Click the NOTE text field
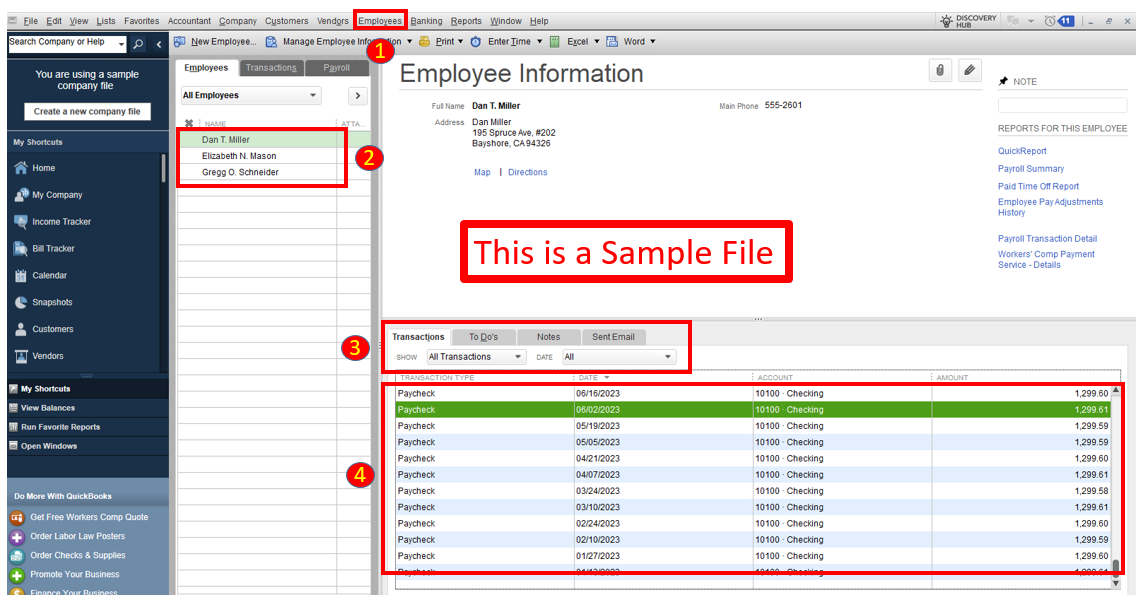Image resolution: width=1143 pixels, height=605 pixels. click(x=1062, y=106)
